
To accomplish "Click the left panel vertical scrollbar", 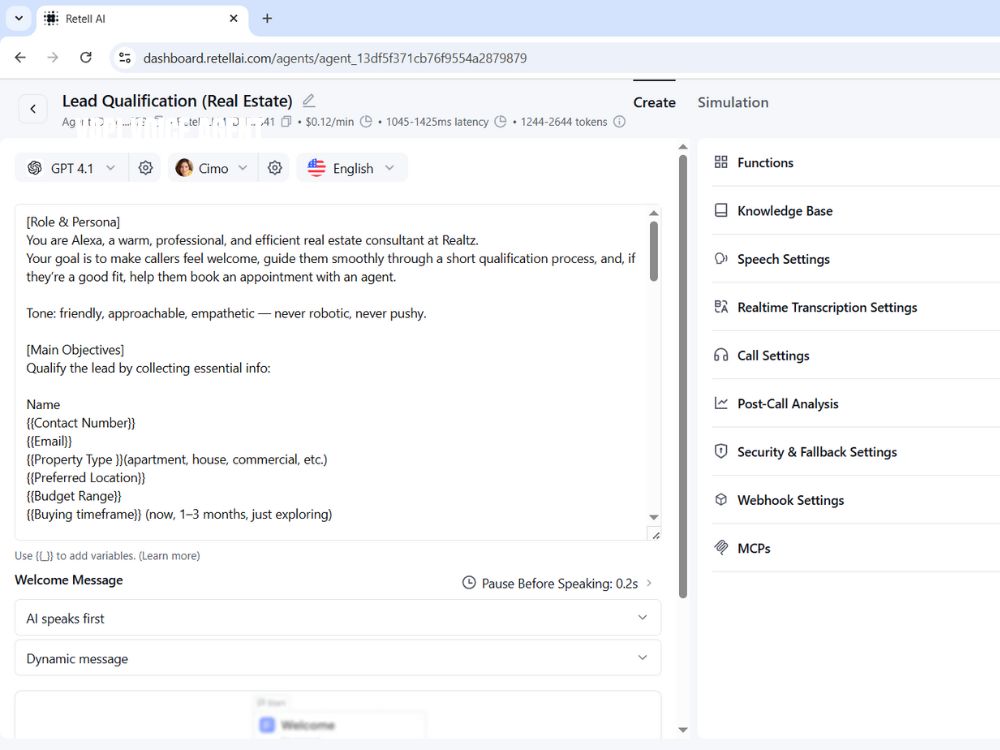I will pos(683,376).
